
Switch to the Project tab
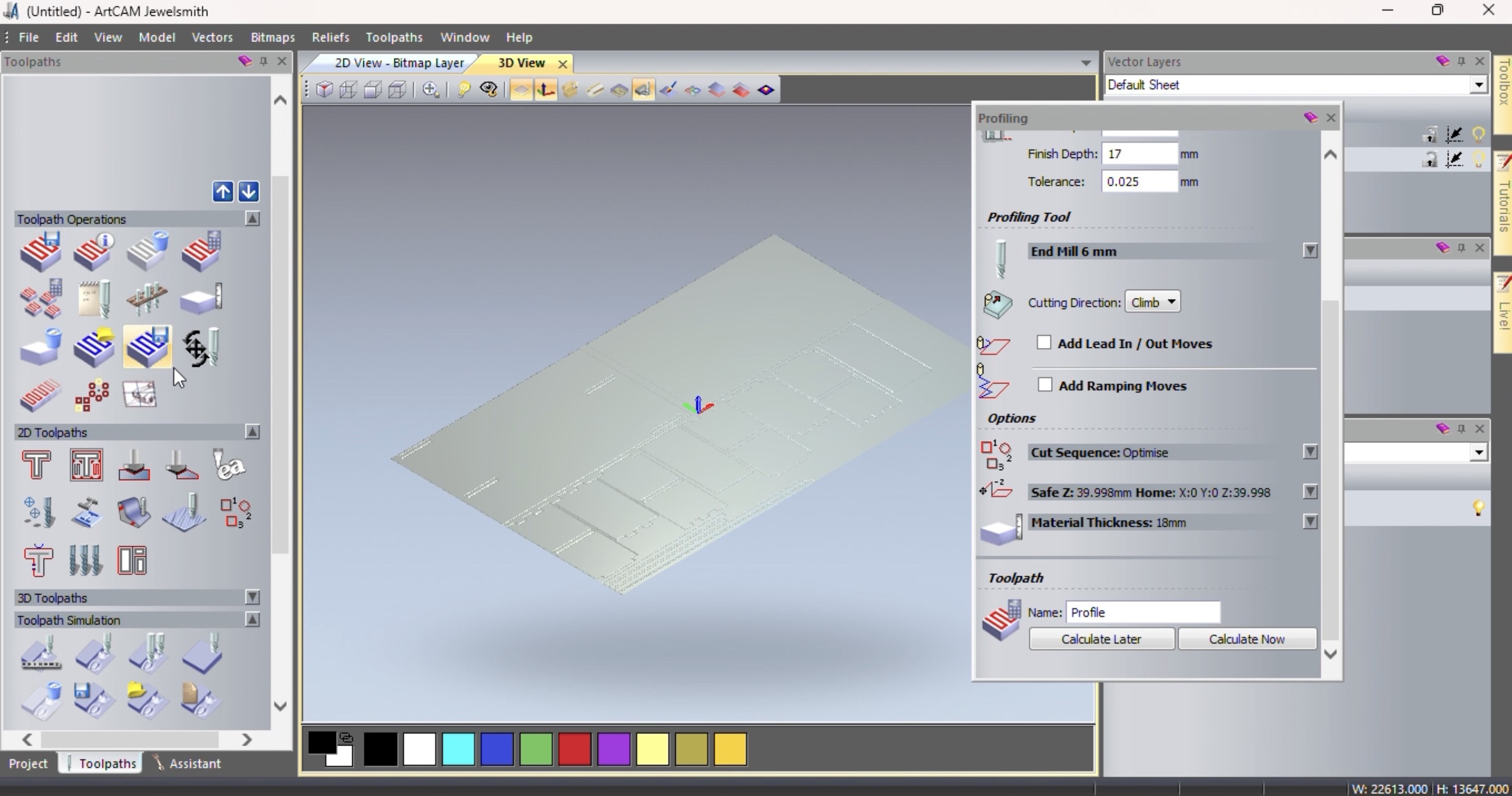[28, 763]
